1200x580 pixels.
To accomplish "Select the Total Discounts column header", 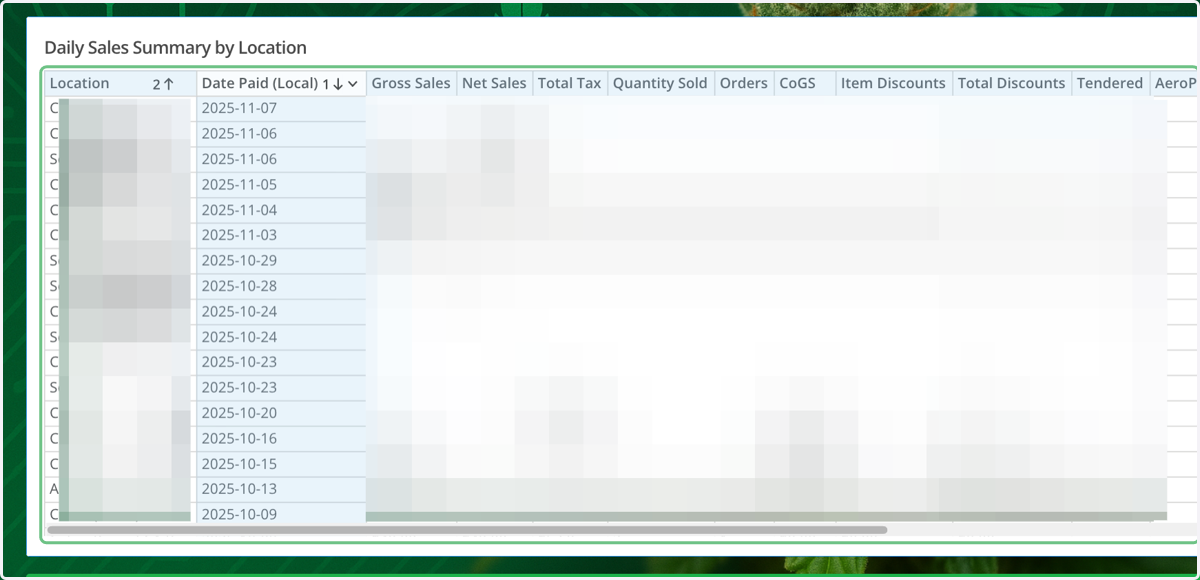I will point(1012,83).
